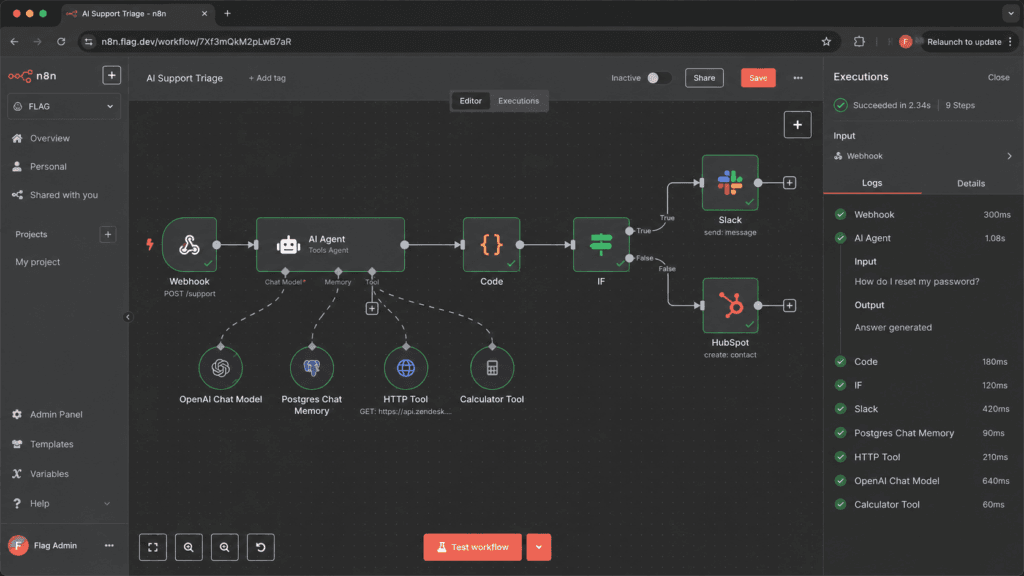The image size is (1024, 576).
Task: Expand the Test workflow dropdown arrow
Action: click(x=539, y=547)
